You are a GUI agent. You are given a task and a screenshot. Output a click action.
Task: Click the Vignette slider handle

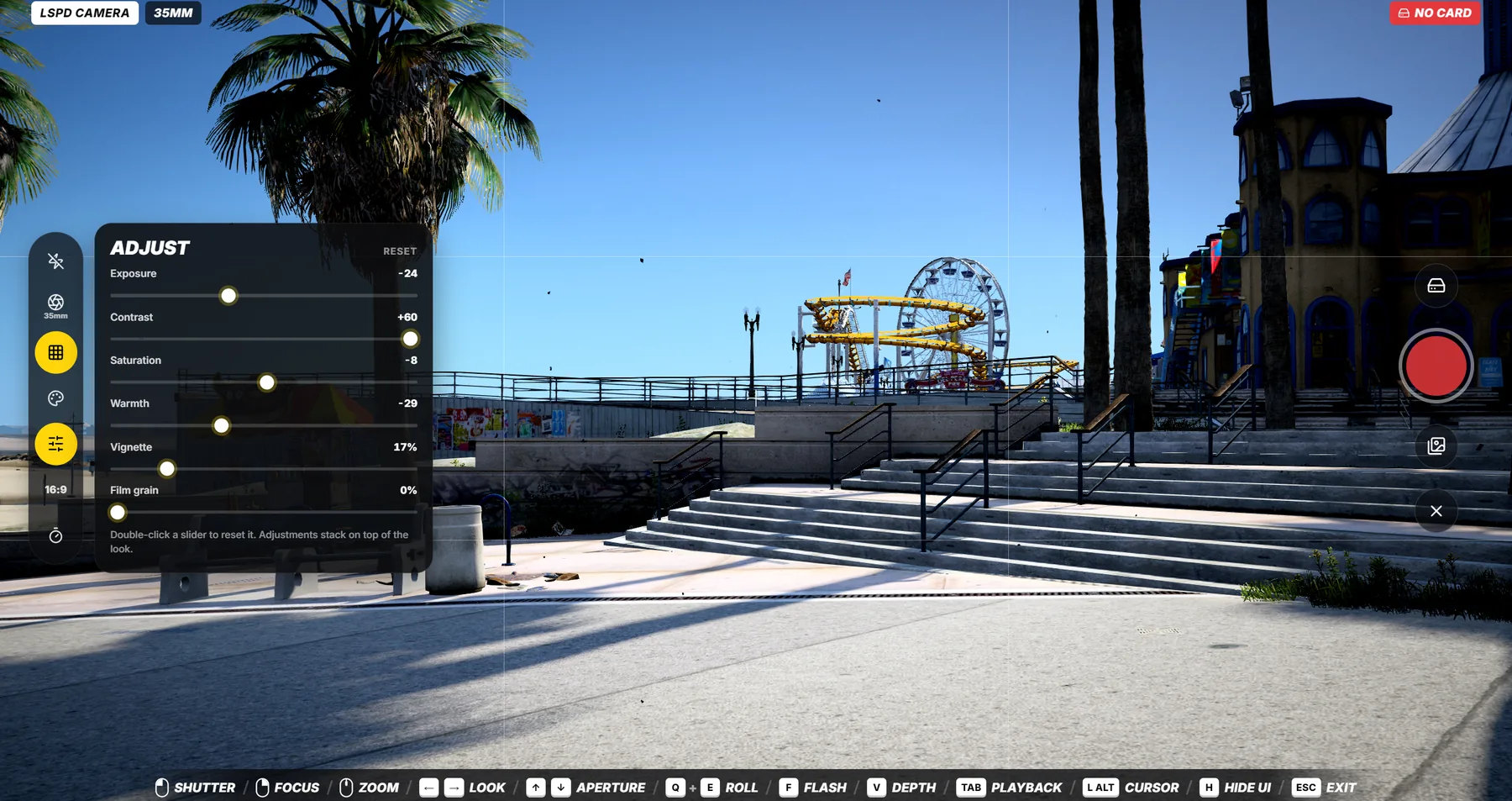[167, 469]
